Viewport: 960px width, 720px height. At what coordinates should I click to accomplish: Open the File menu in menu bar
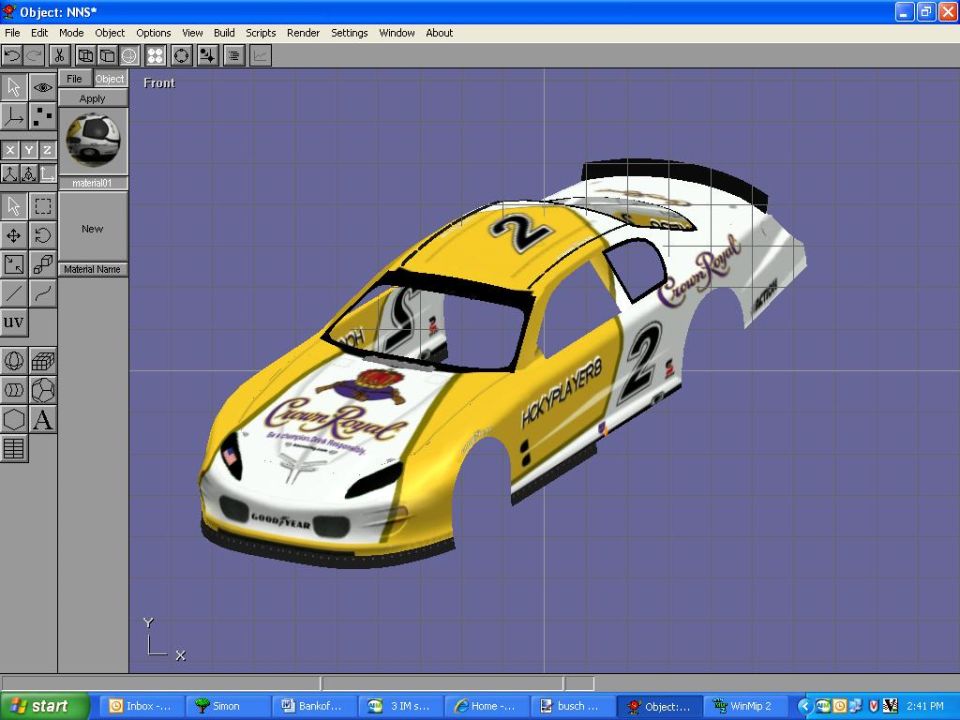coord(12,33)
